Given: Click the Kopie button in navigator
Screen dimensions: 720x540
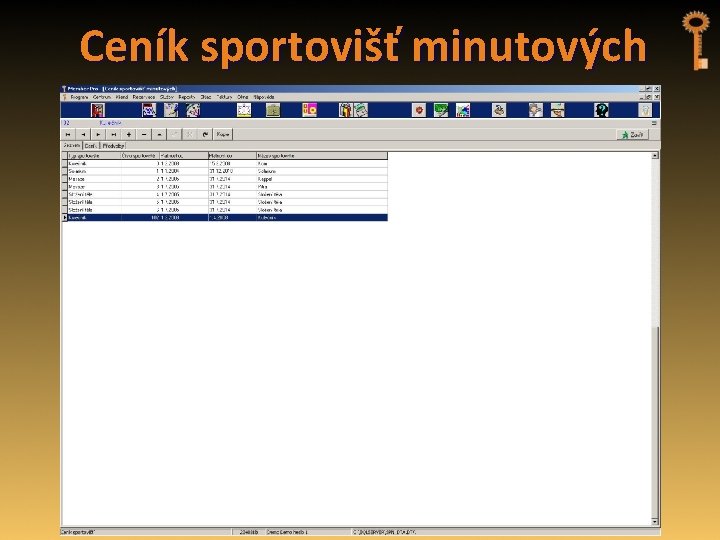Looking at the screenshot, I should (223, 135).
